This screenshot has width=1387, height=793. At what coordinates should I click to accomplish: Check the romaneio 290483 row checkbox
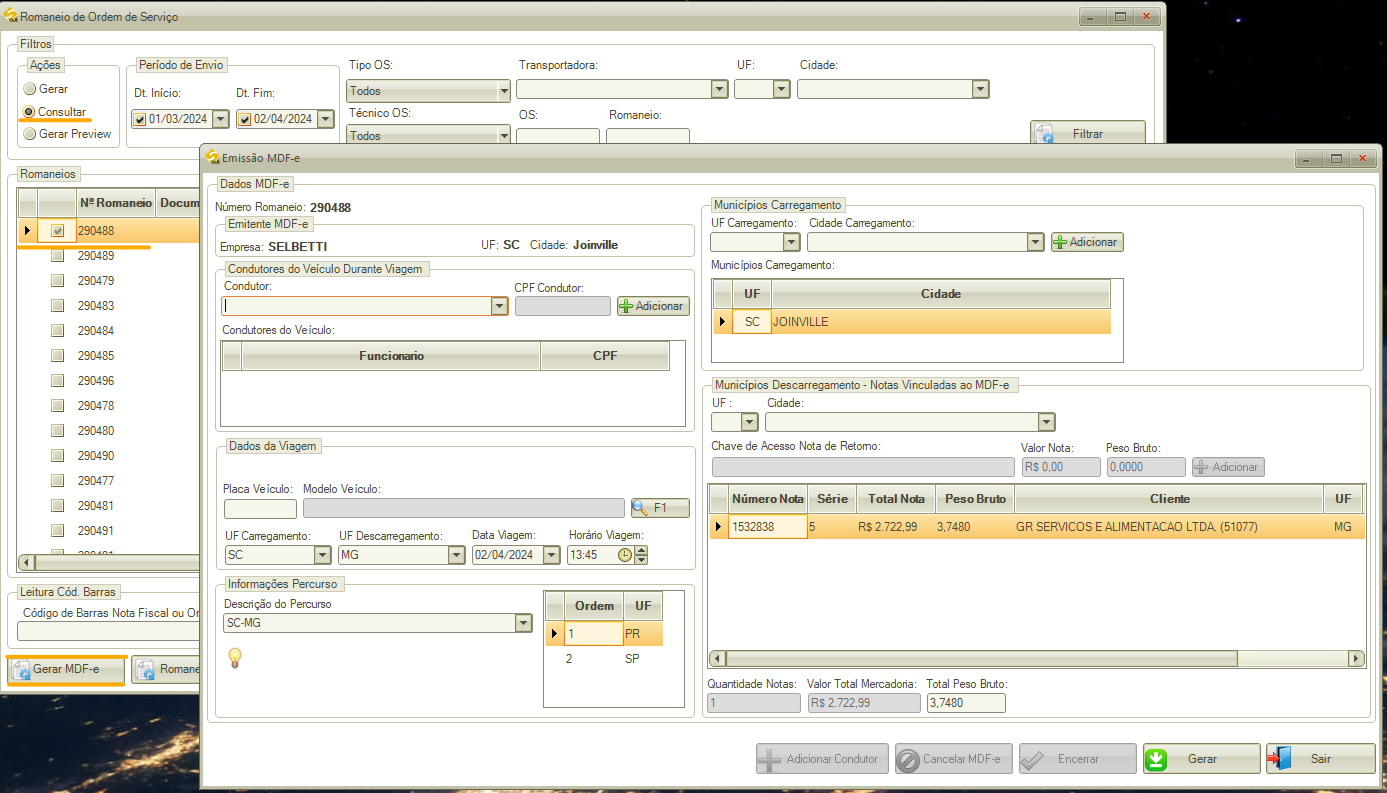[x=57, y=306]
